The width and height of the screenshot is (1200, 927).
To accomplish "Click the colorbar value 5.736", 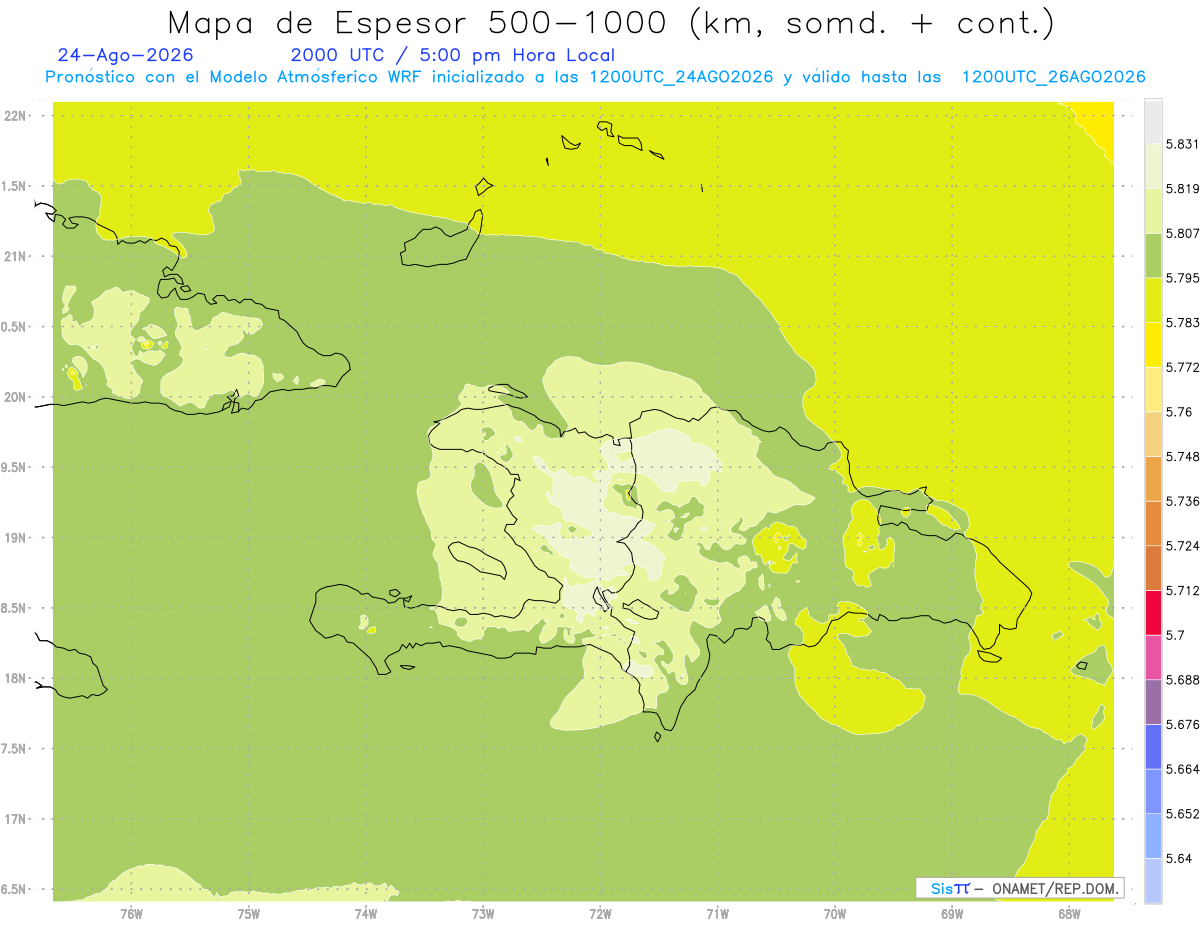I will pos(1183,502).
